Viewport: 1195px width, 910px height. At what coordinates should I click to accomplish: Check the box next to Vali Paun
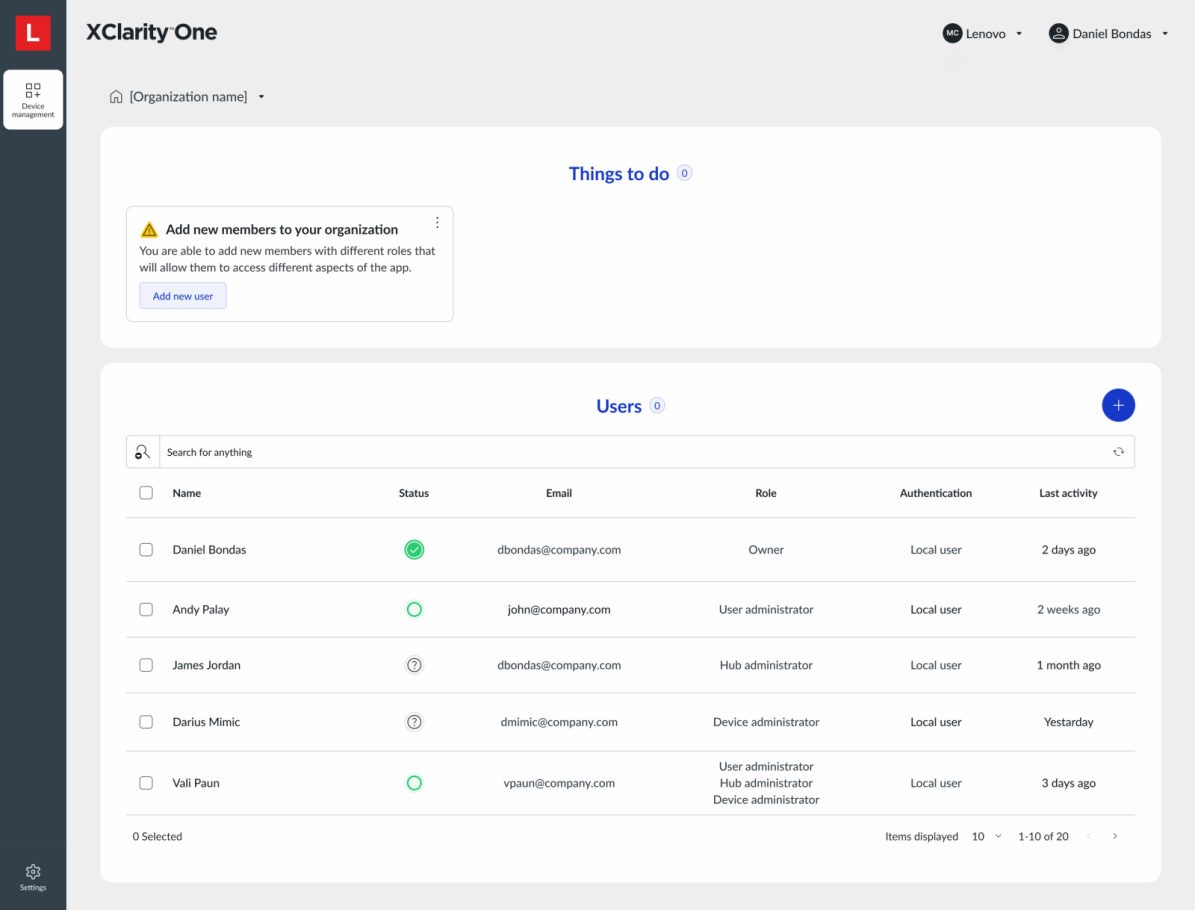coord(146,783)
